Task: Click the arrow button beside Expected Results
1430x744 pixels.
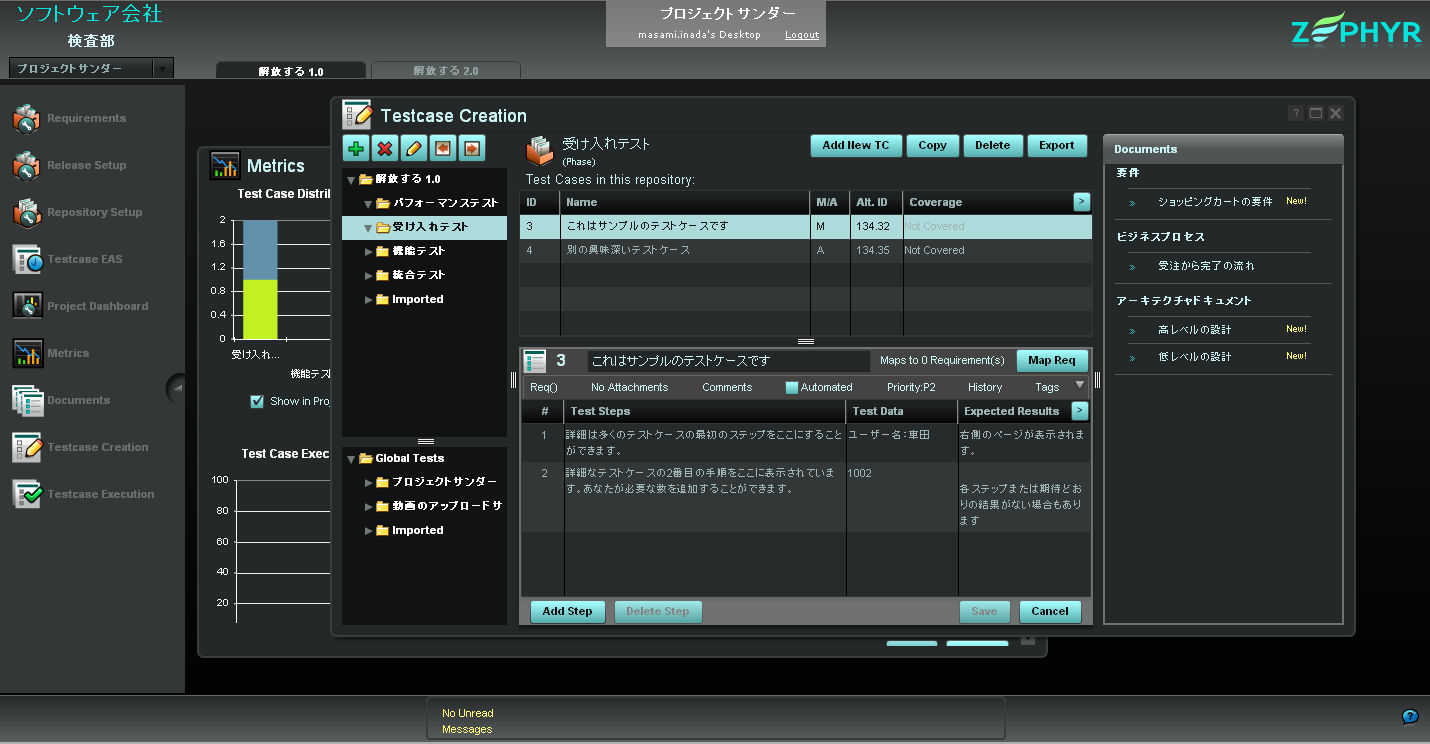Action: coord(1079,410)
